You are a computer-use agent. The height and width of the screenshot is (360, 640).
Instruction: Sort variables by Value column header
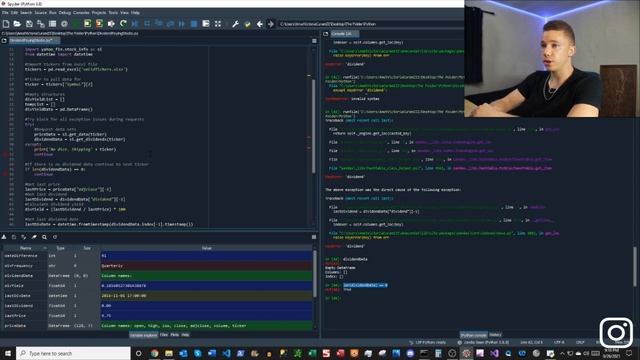click(207, 248)
